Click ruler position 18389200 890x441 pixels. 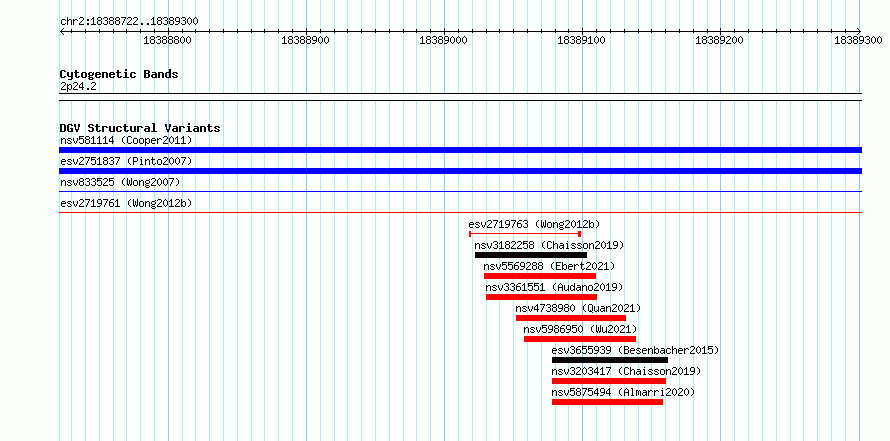tap(720, 40)
